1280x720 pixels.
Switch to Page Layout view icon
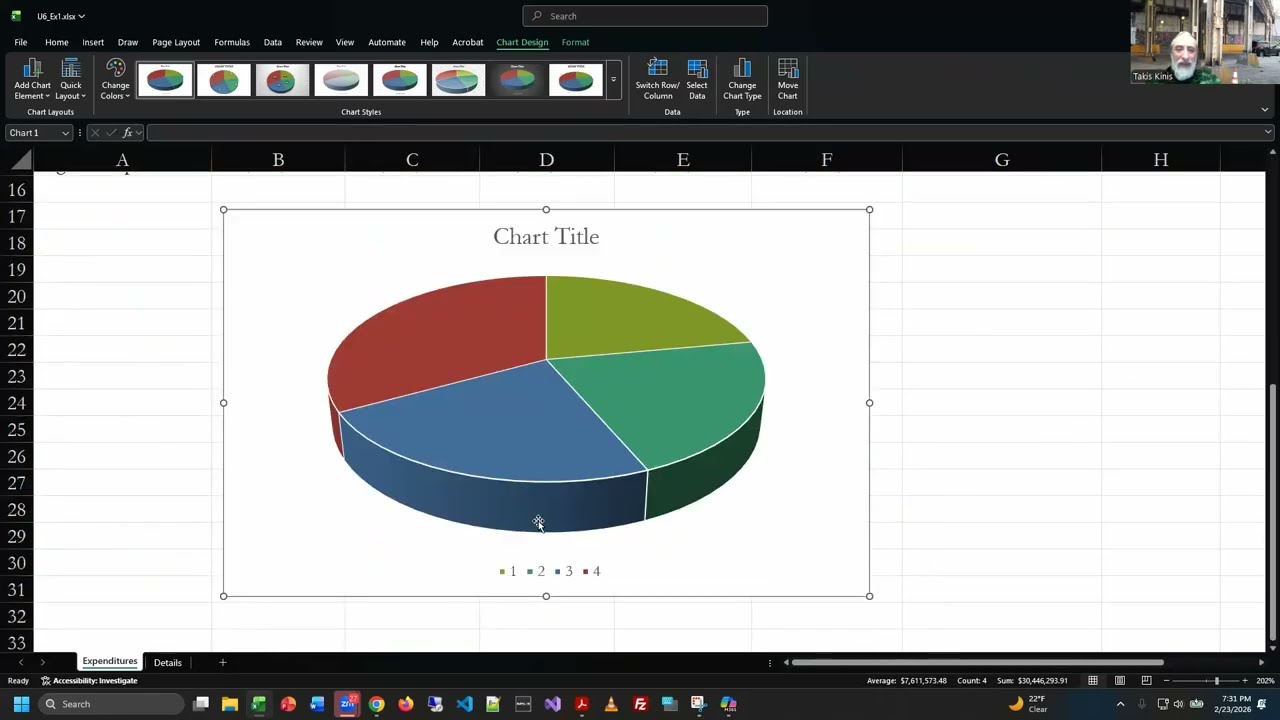1120,681
